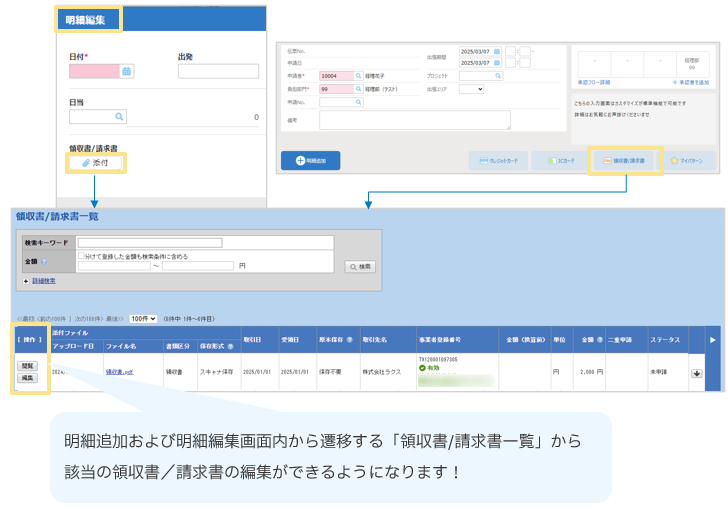This screenshot has width=728, height=509.
Task: Expand the 詳細検索 section
Action: click(25, 282)
